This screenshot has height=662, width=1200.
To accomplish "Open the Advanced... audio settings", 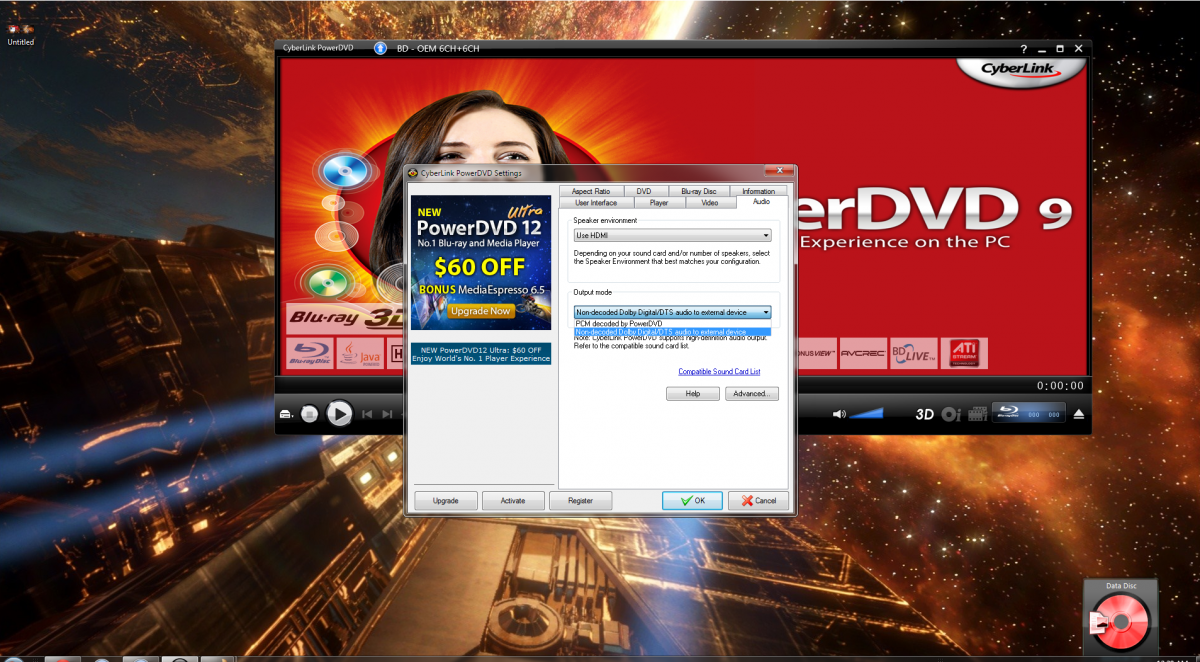I will pos(751,394).
